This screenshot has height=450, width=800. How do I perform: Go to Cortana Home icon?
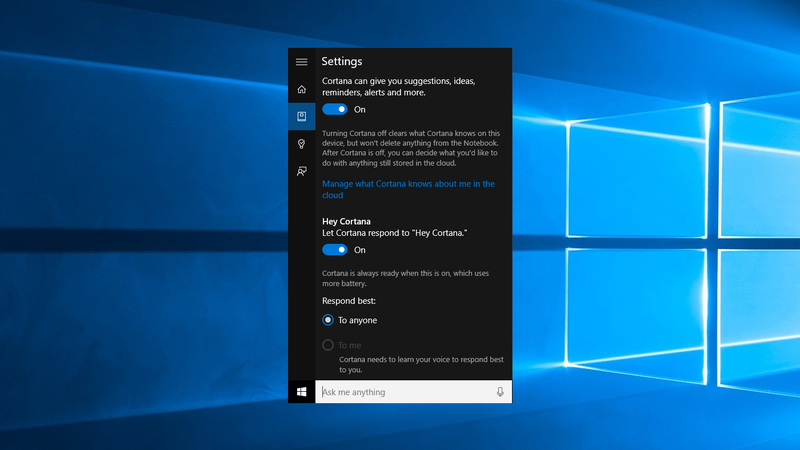[x=302, y=89]
